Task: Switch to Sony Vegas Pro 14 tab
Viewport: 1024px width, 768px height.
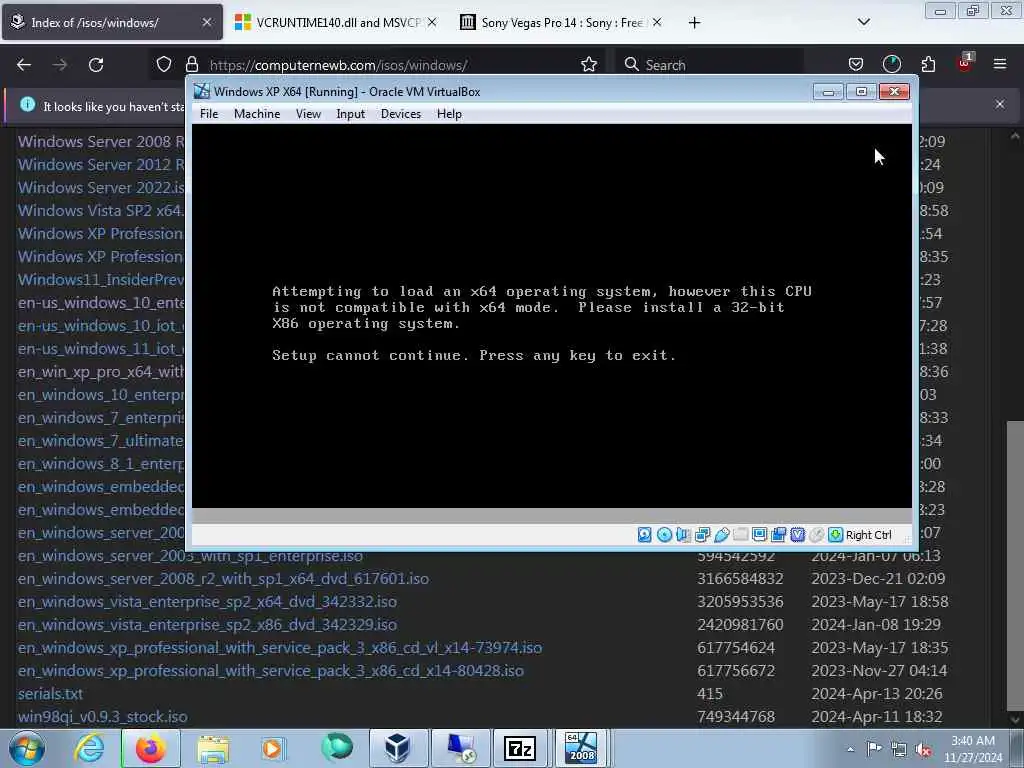Action: pyautogui.click(x=560, y=22)
